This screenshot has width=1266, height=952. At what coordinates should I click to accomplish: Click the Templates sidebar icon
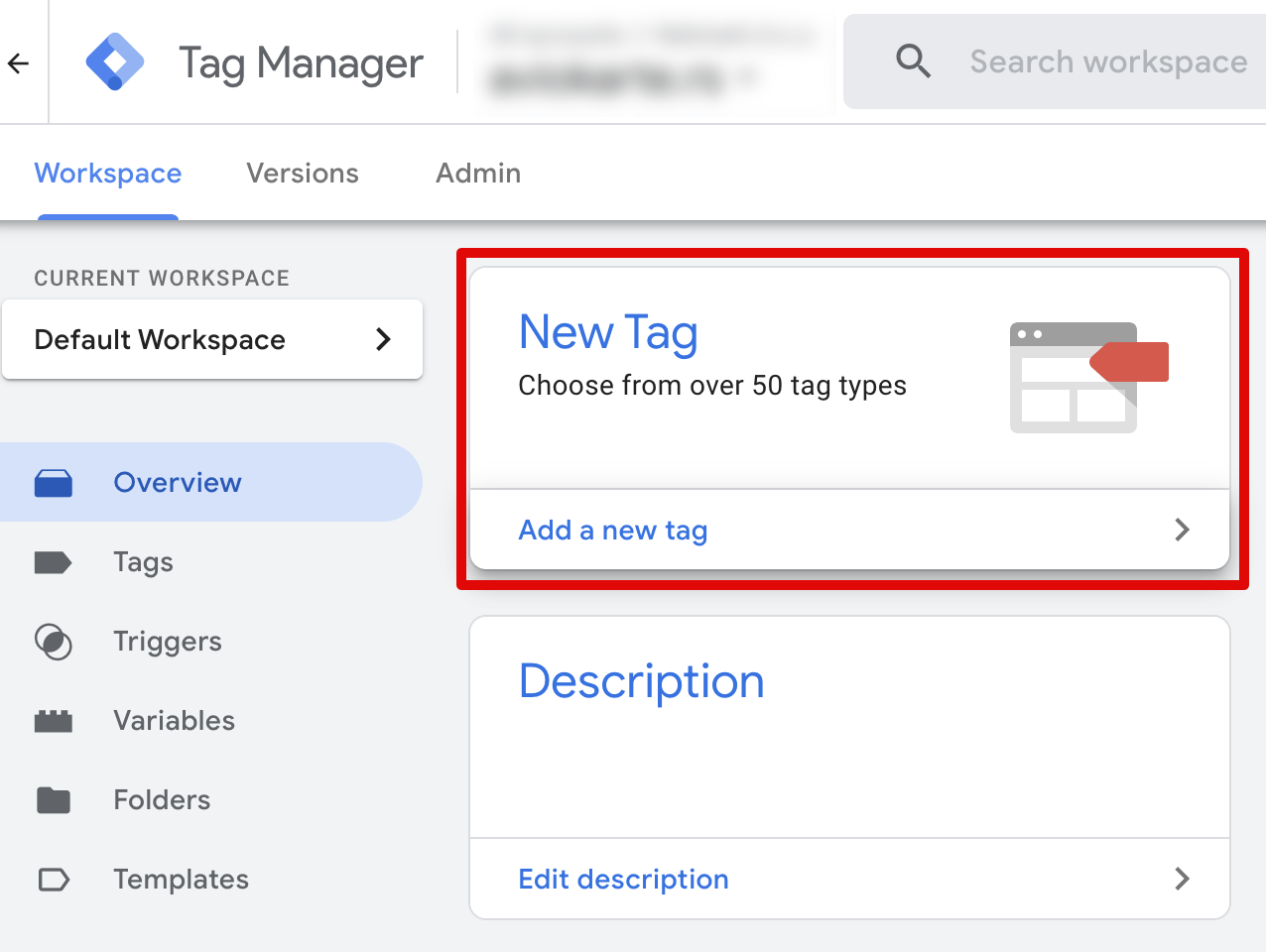coord(54,880)
